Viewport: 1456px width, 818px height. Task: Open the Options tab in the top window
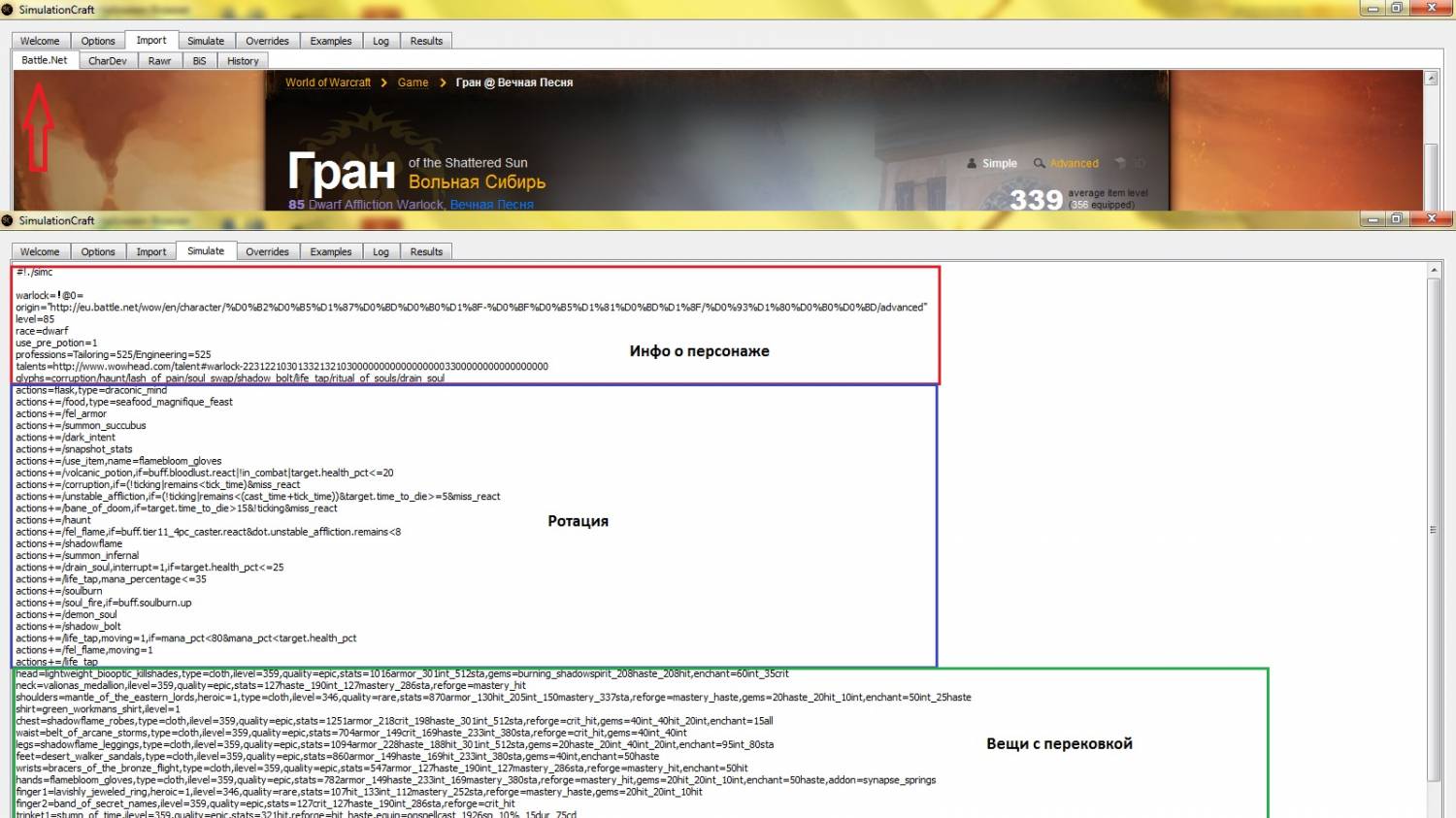coord(98,41)
